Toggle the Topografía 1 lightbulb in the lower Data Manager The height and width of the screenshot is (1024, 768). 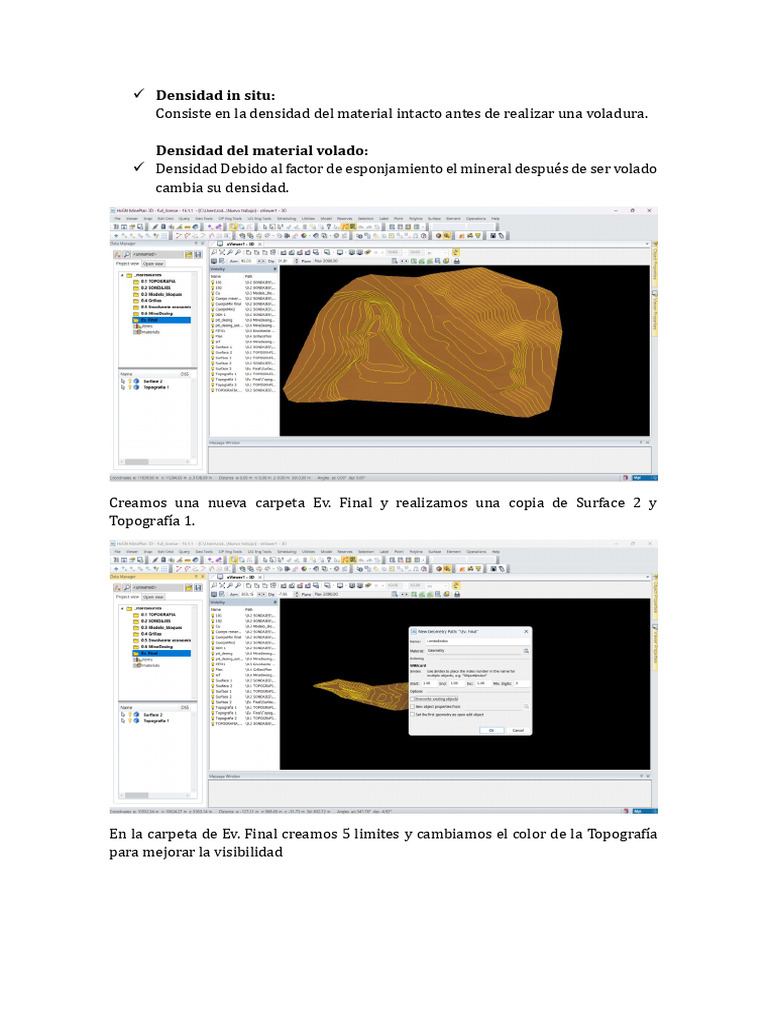[129, 720]
